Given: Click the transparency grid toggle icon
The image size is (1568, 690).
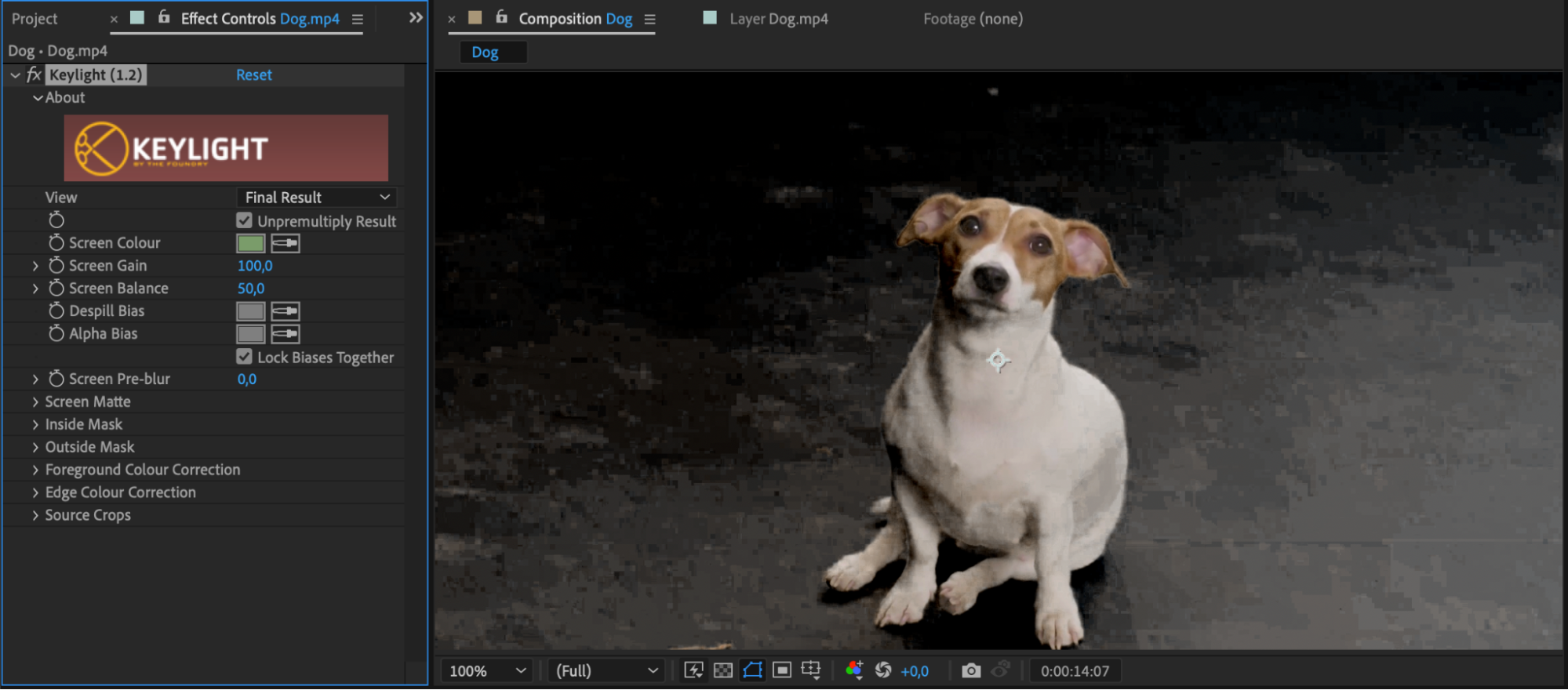Looking at the screenshot, I should tap(723, 670).
